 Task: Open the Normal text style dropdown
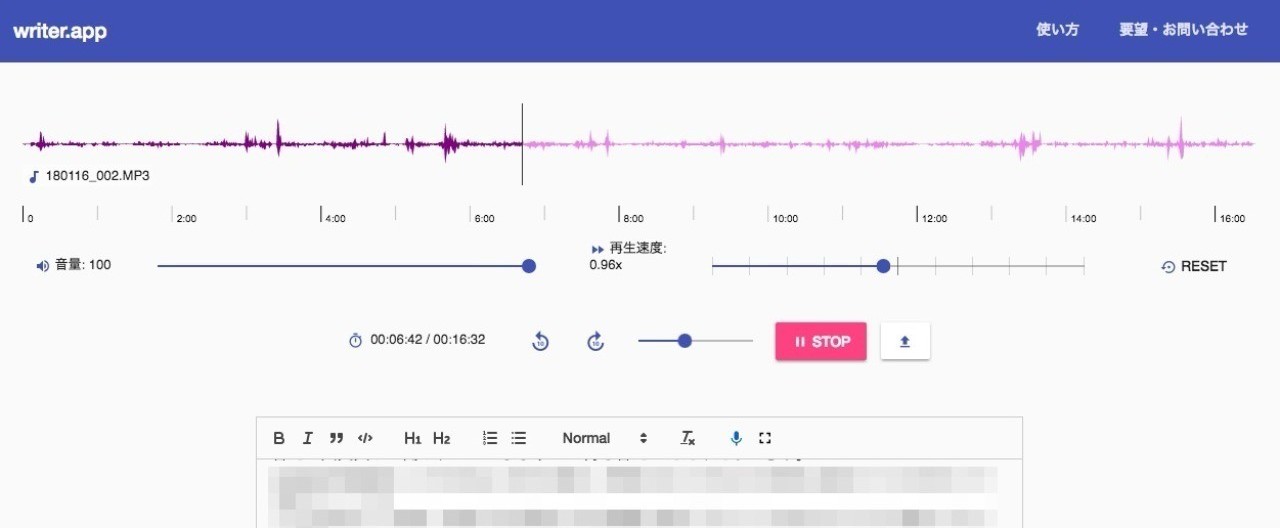pos(605,438)
